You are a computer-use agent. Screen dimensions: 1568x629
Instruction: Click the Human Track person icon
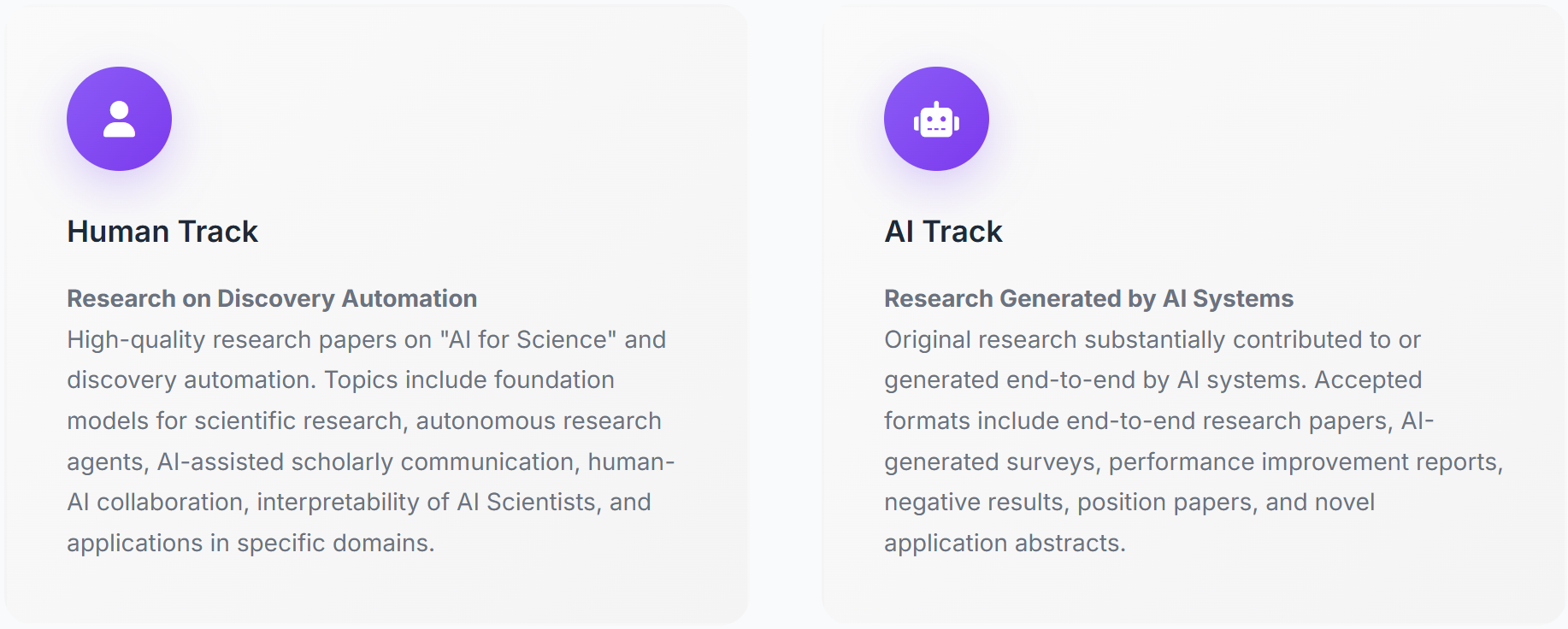119,119
